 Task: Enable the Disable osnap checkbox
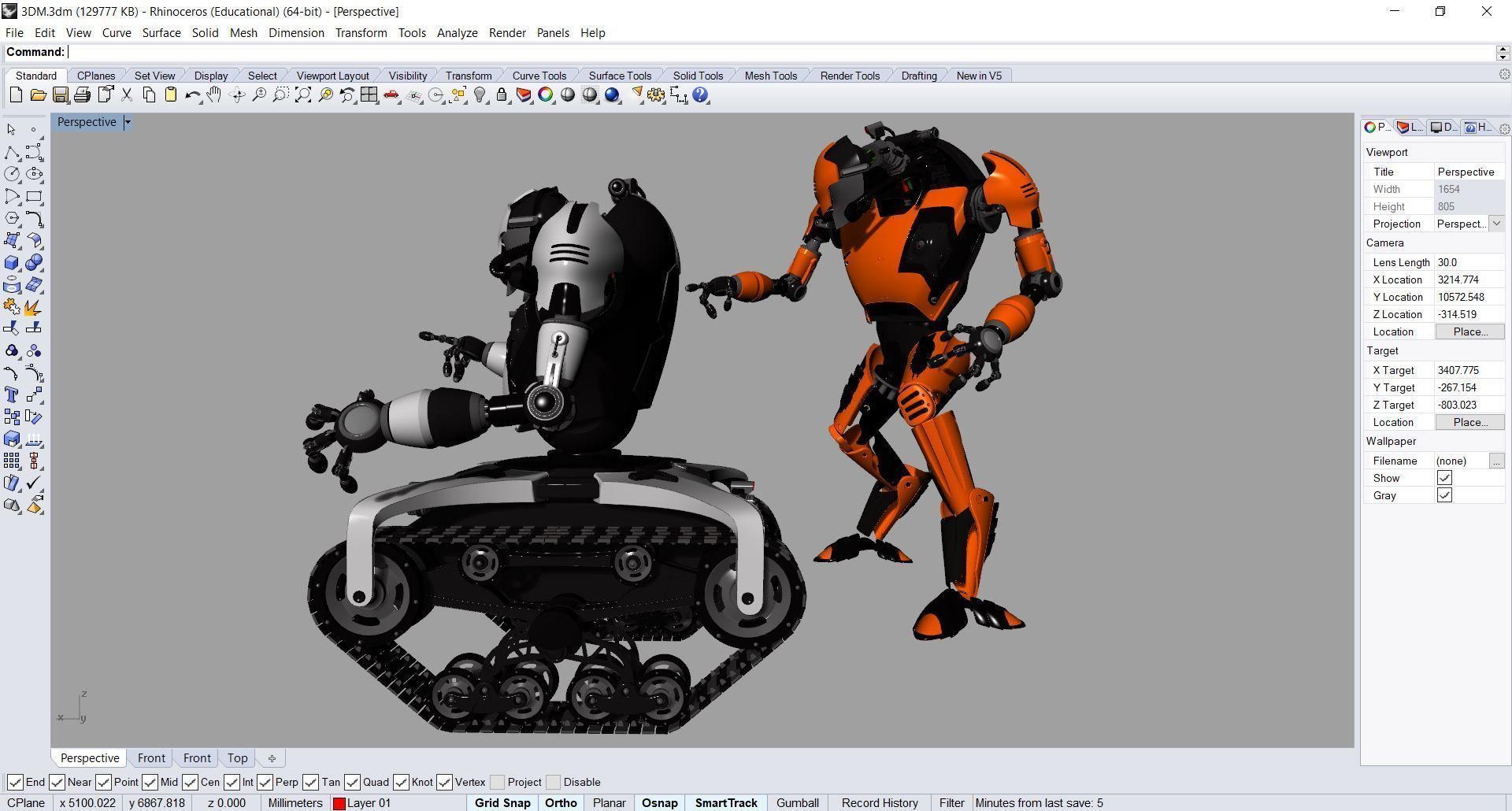[553, 782]
